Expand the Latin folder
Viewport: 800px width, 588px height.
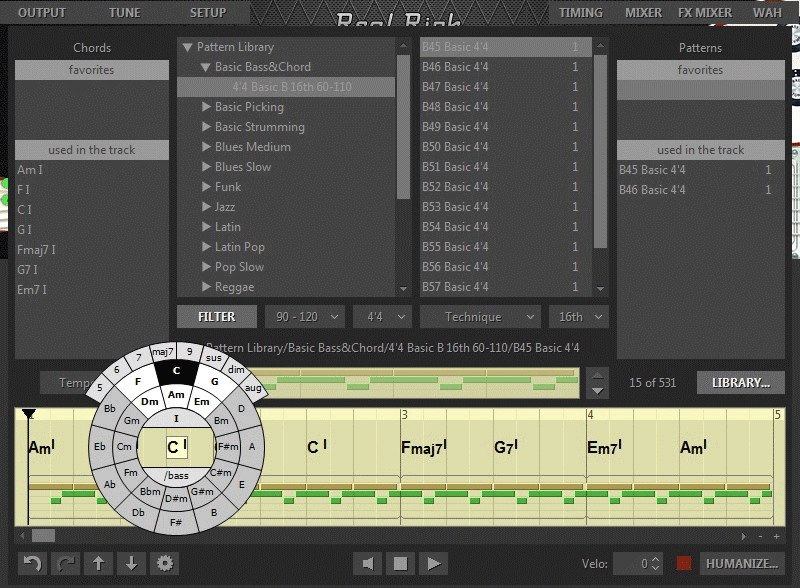click(206, 227)
